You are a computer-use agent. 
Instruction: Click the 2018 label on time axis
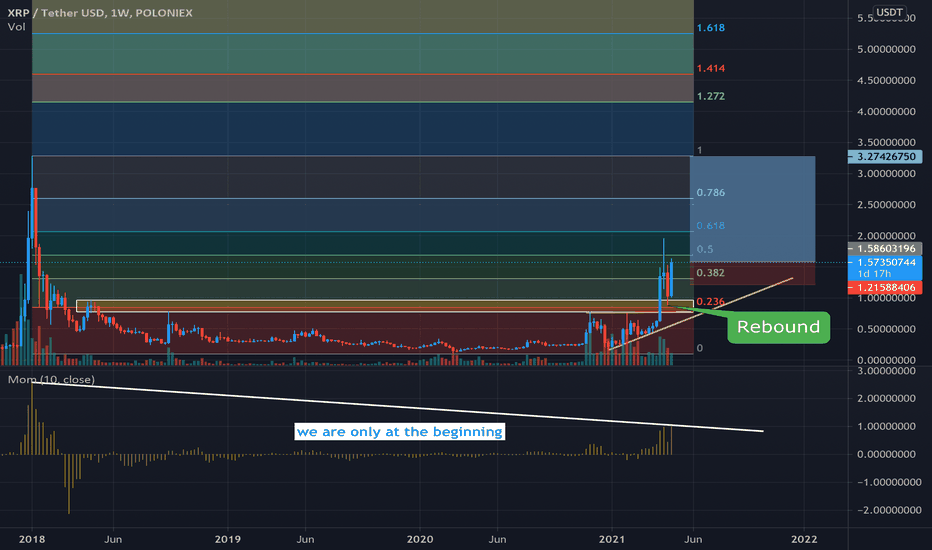[x=32, y=539]
